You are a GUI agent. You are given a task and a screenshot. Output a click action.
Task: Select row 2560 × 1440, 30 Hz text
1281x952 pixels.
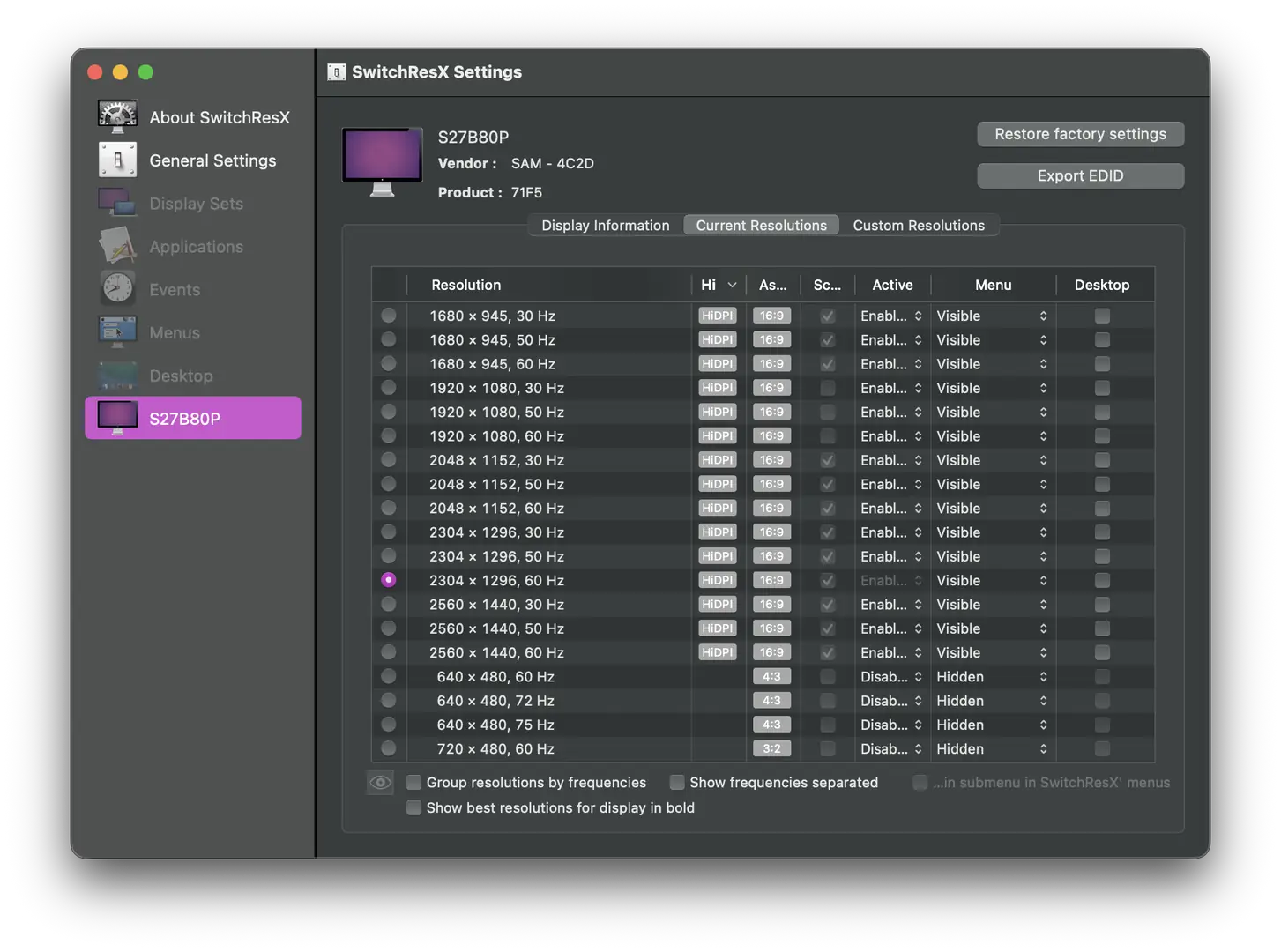coord(496,604)
